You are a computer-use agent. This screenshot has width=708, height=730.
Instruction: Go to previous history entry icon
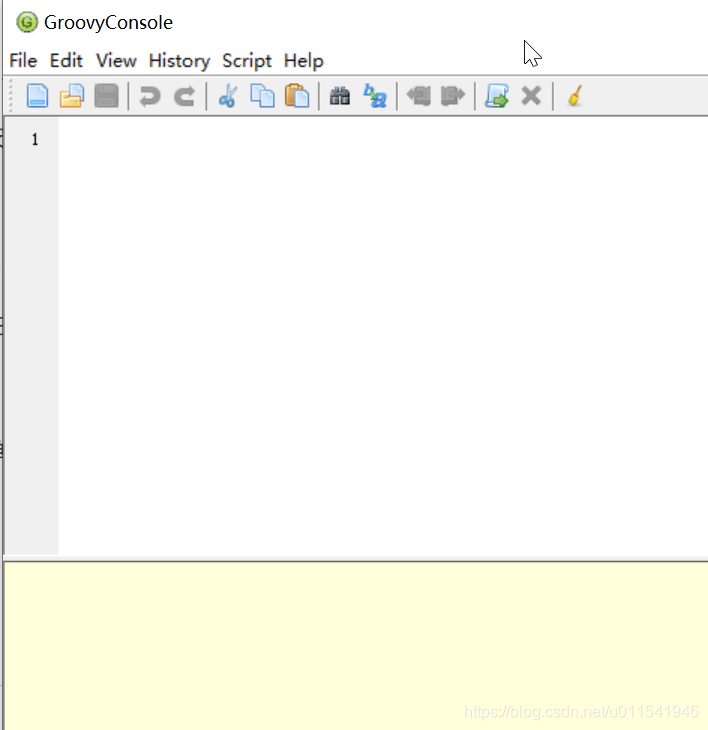[418, 96]
